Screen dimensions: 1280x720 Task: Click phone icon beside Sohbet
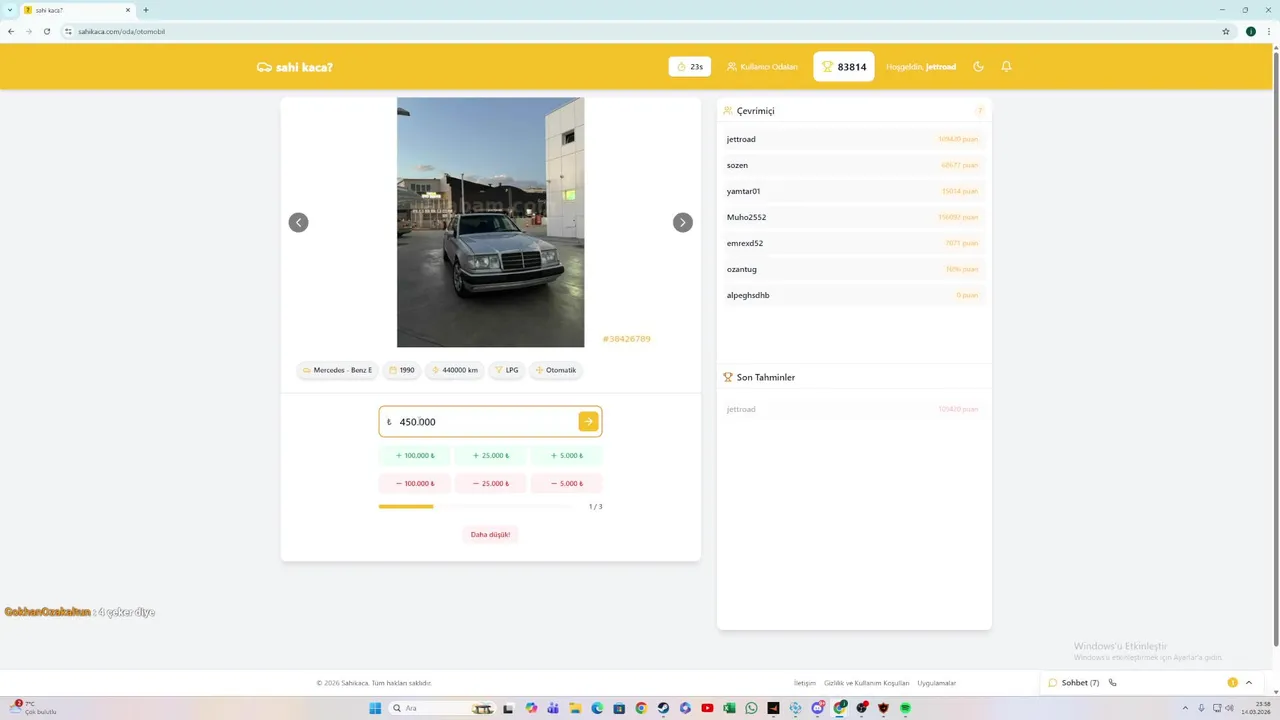[1113, 683]
